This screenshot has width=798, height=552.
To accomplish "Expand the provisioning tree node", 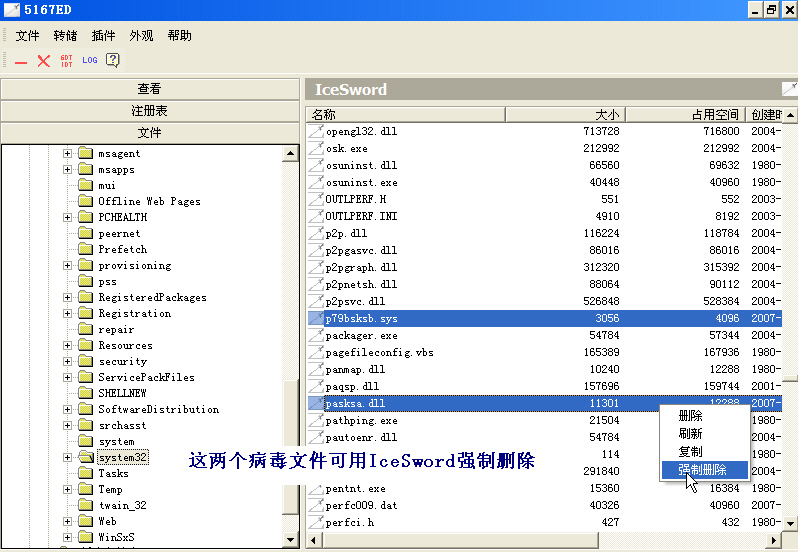I will pos(67,265).
